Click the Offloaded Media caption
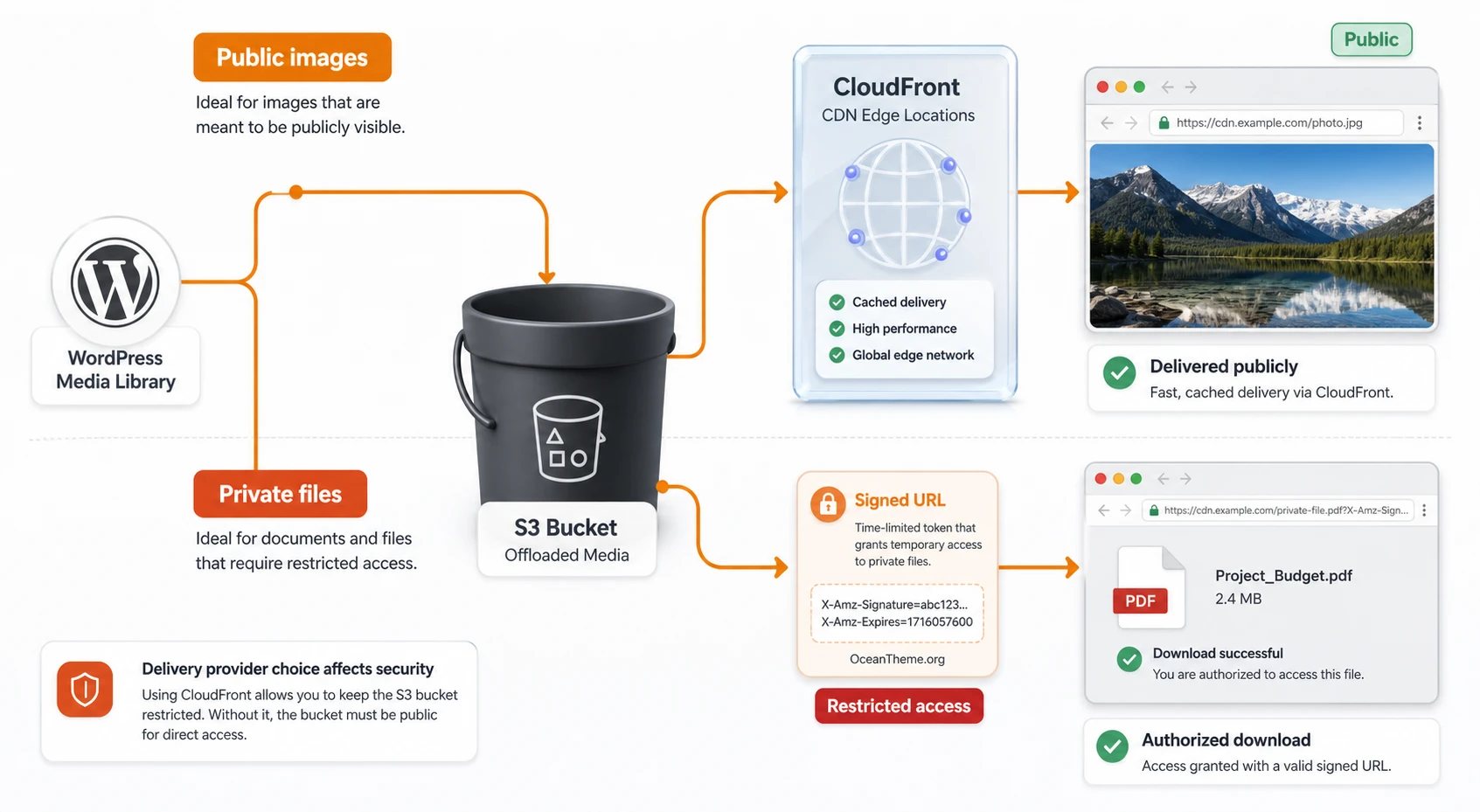Viewport: 1480px width, 812px height. coord(566,555)
